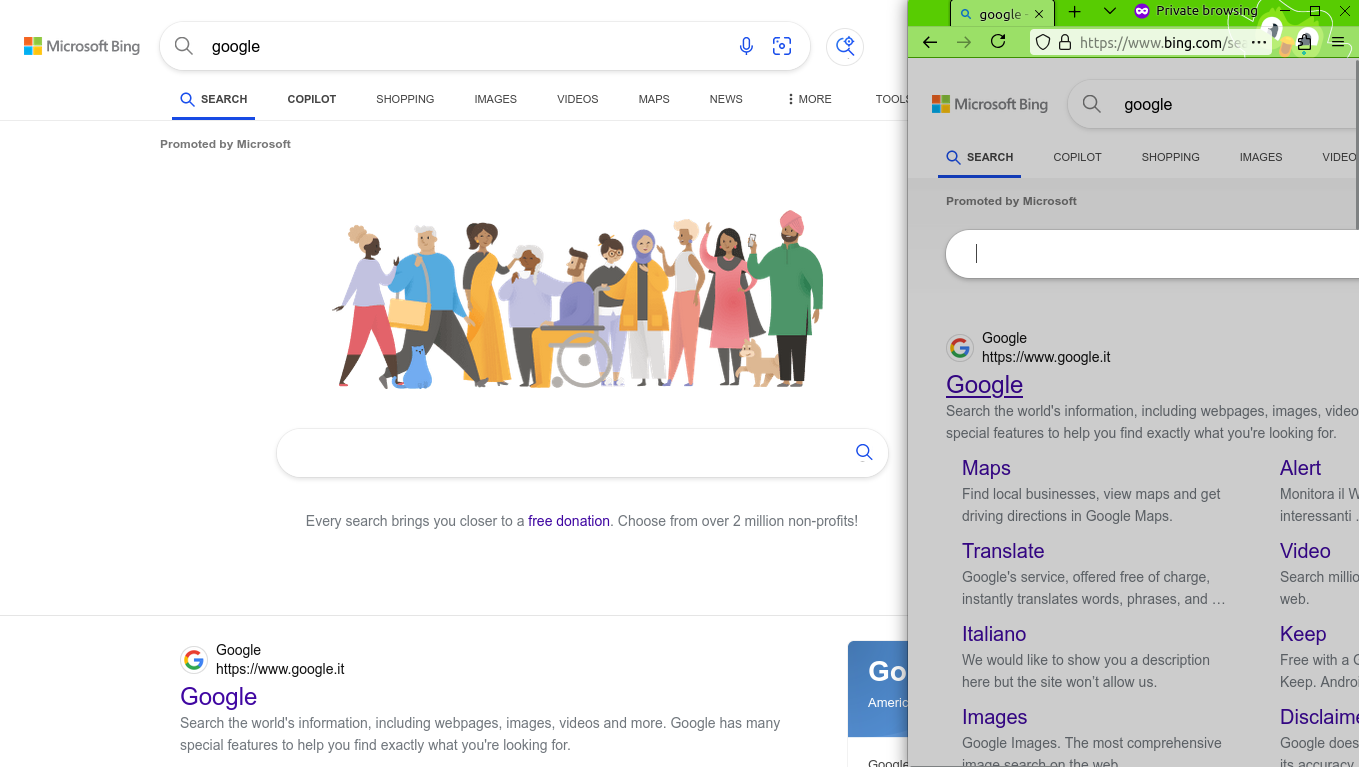Open Copilot search icon right of the search box
This screenshot has width=1359, height=767.
(x=845, y=46)
